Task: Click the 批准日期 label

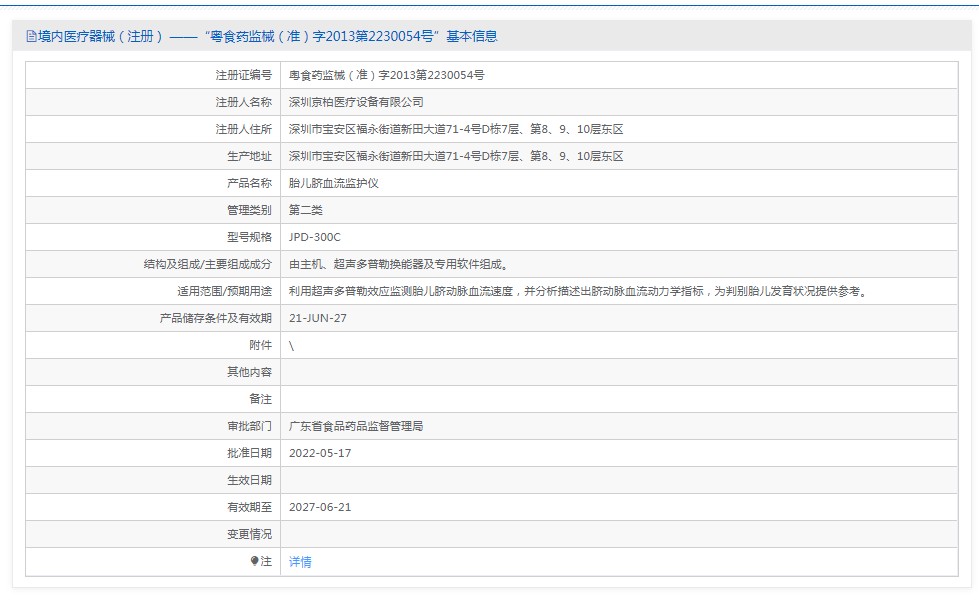Action: [x=249, y=453]
